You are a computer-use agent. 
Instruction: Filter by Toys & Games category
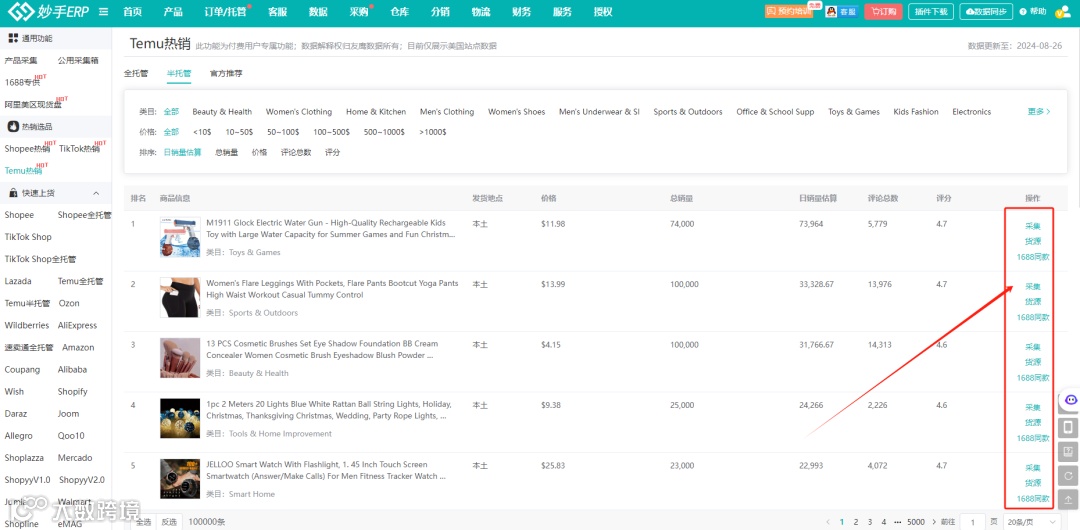[853, 112]
